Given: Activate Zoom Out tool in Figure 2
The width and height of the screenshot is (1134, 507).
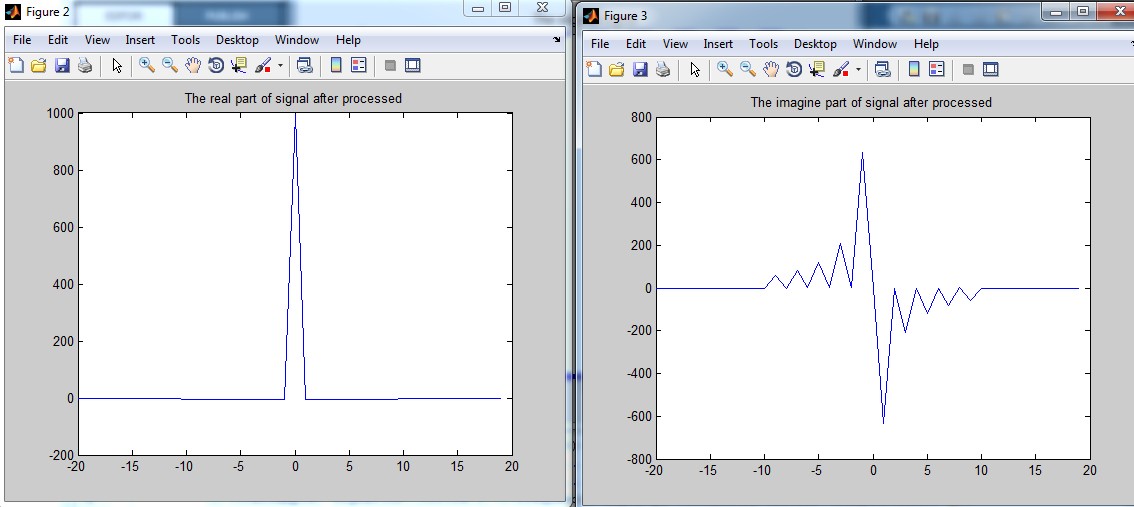Looking at the screenshot, I should point(170,66).
